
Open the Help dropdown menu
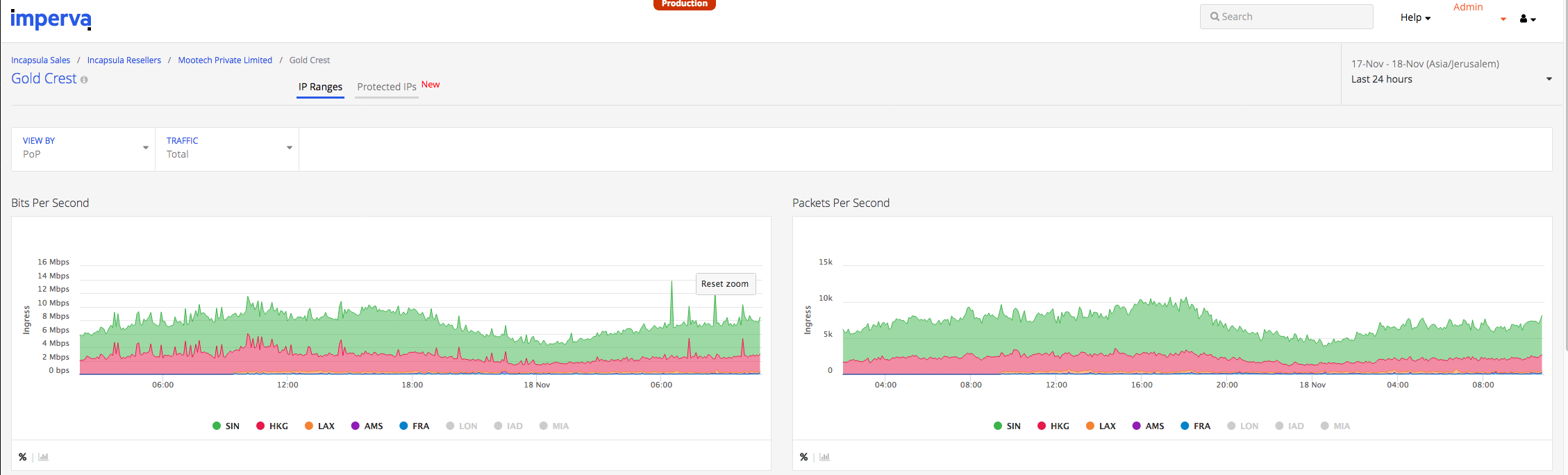(x=1415, y=17)
